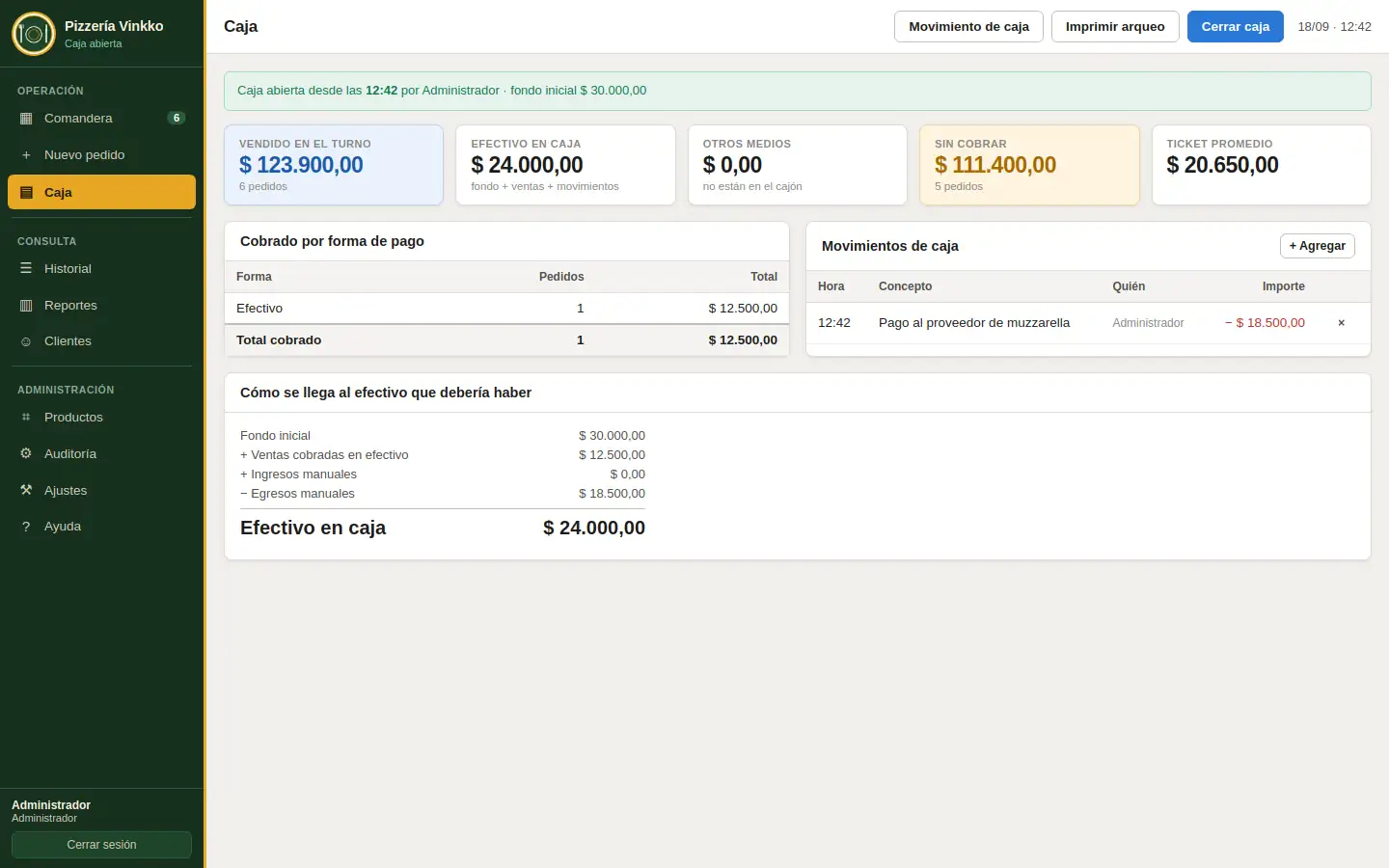The image size is (1389, 868).
Task: Click the Caja register icon in sidebar
Action: click(26, 193)
